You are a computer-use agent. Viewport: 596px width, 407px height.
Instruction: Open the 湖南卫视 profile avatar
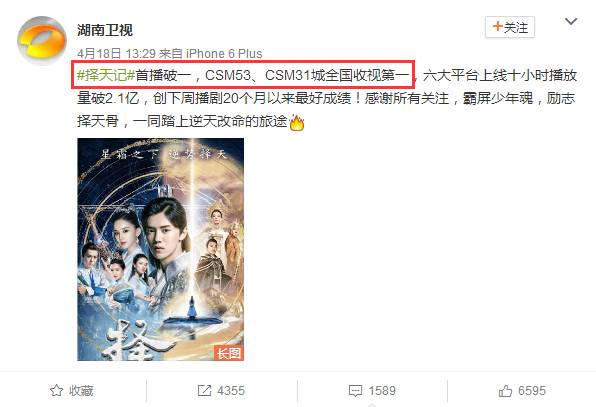[42, 41]
